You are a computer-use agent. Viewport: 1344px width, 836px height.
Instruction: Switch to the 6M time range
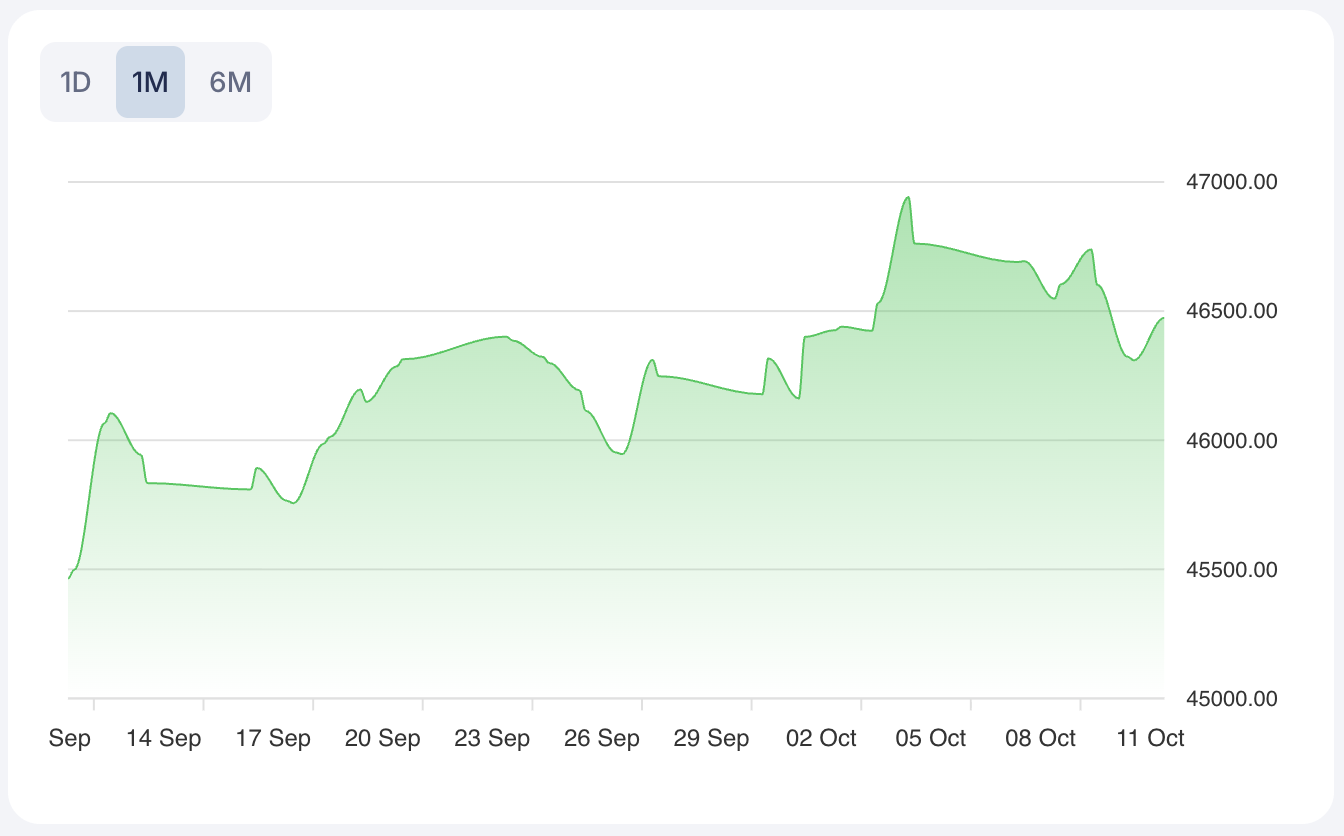tap(230, 82)
